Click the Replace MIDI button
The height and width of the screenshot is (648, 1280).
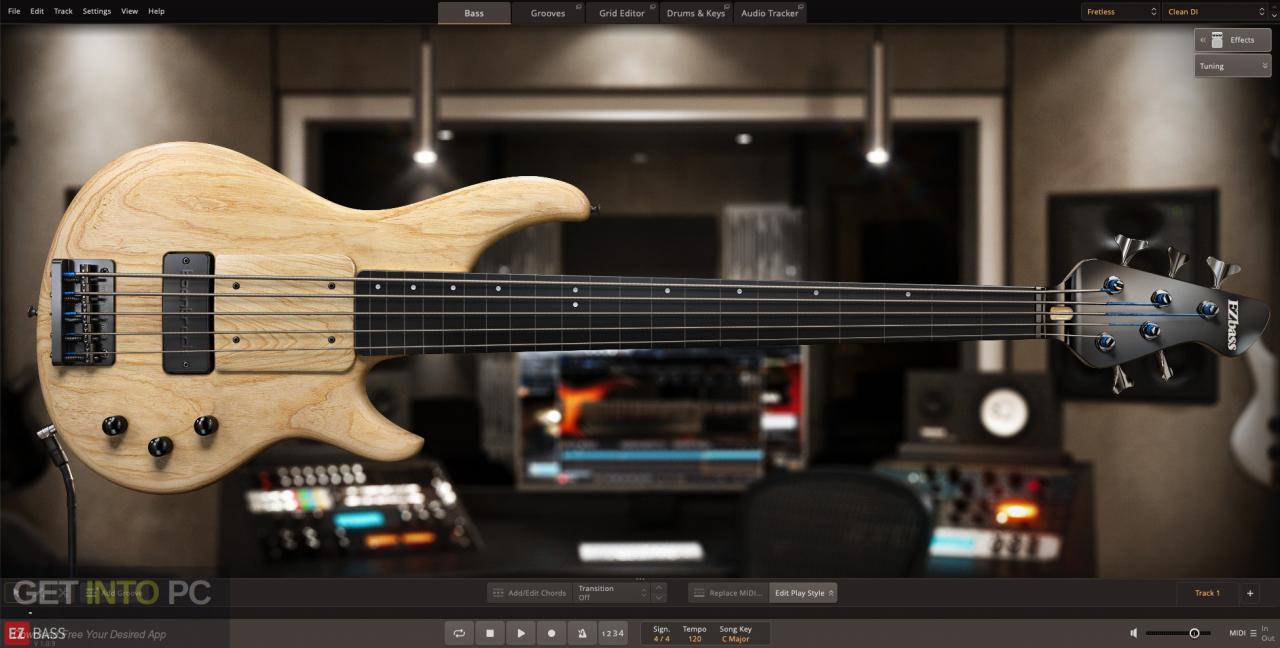click(x=728, y=593)
